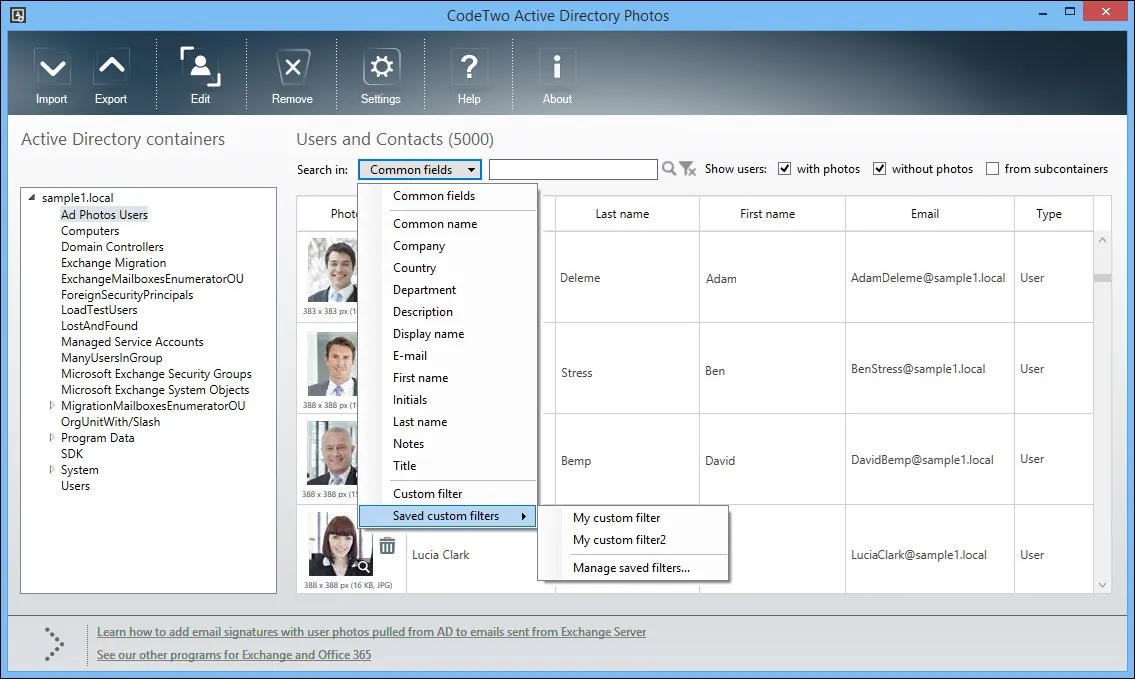Click the delete photo trash icon
The image size is (1135, 679).
pyautogui.click(x=387, y=546)
